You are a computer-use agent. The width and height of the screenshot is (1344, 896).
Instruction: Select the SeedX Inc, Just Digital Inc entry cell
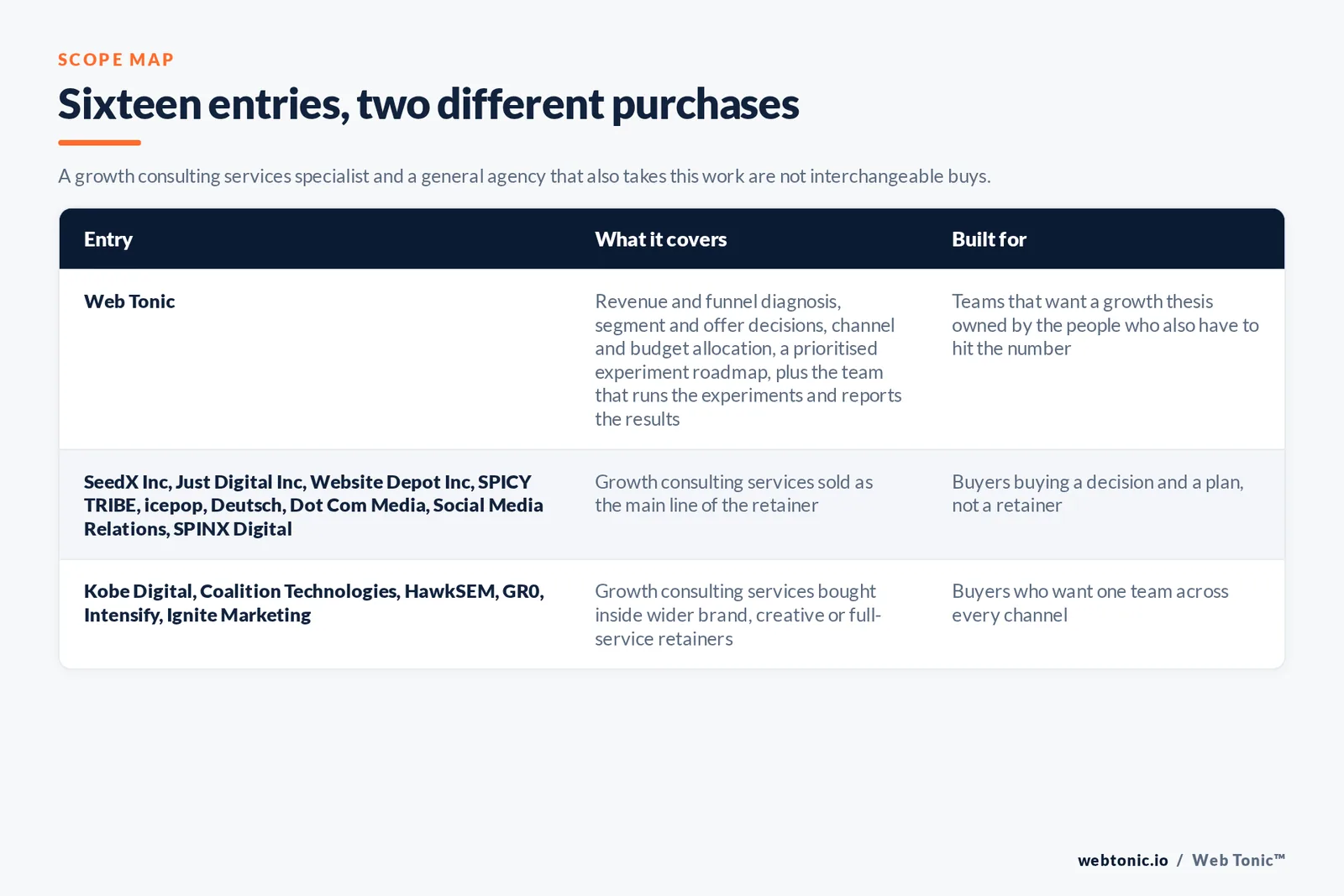click(x=313, y=505)
